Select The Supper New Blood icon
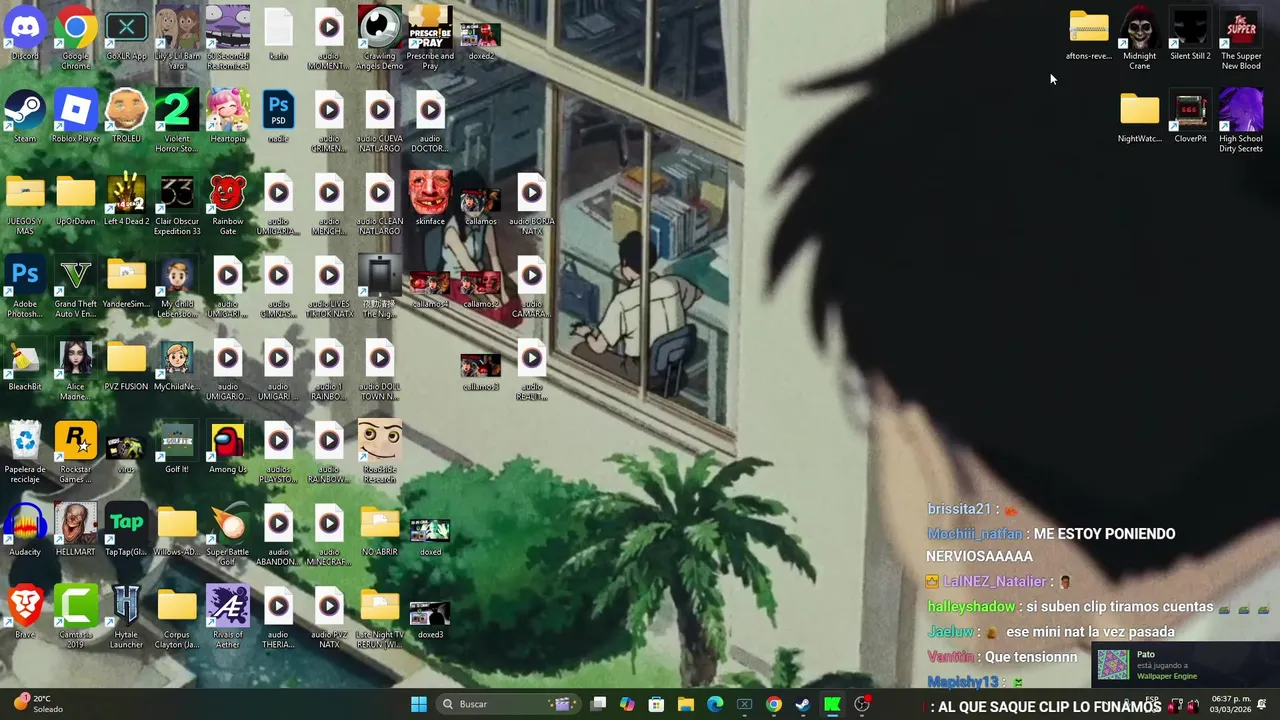The image size is (1280, 720). (1241, 38)
